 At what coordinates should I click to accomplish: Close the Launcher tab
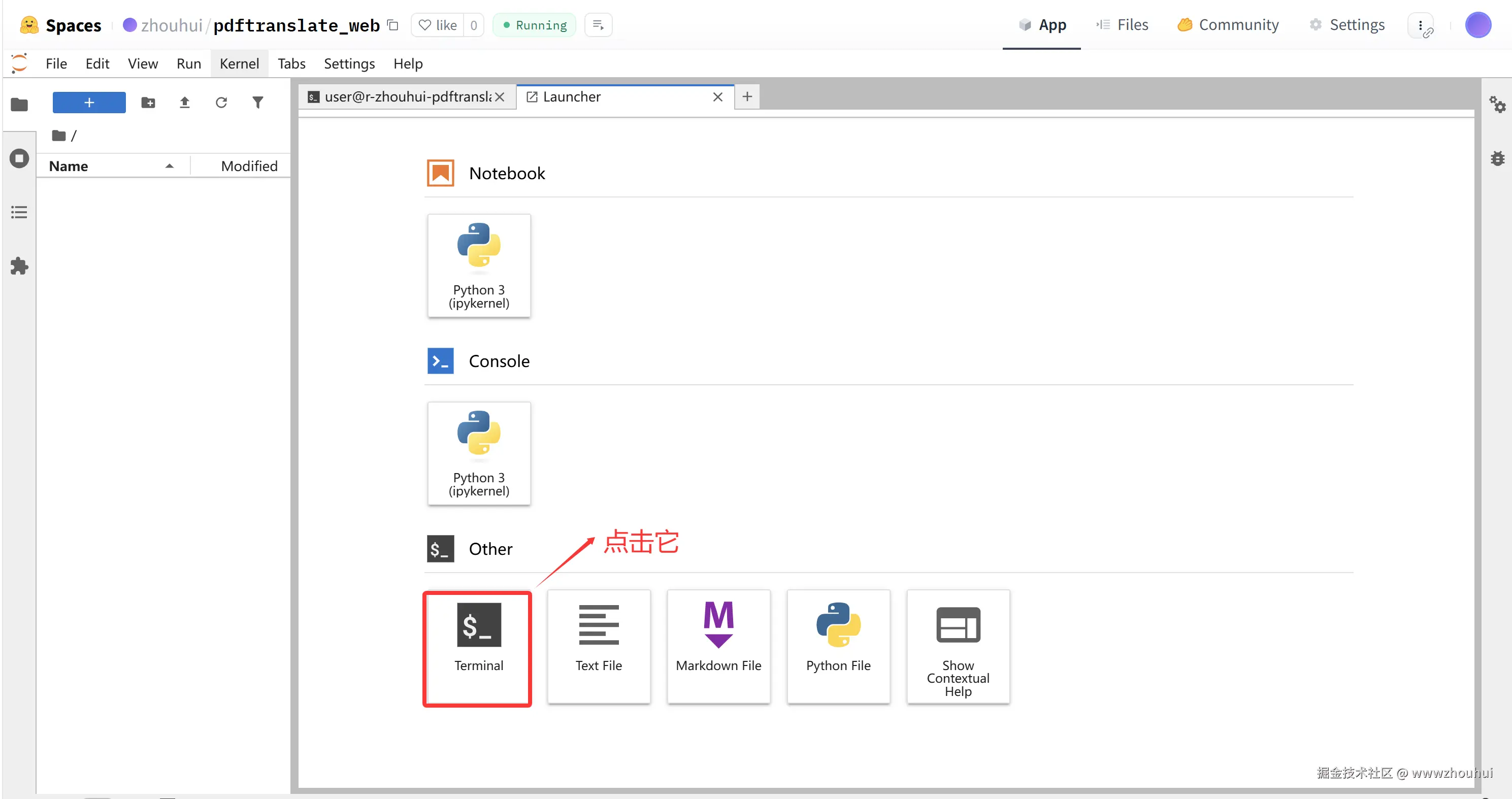717,97
